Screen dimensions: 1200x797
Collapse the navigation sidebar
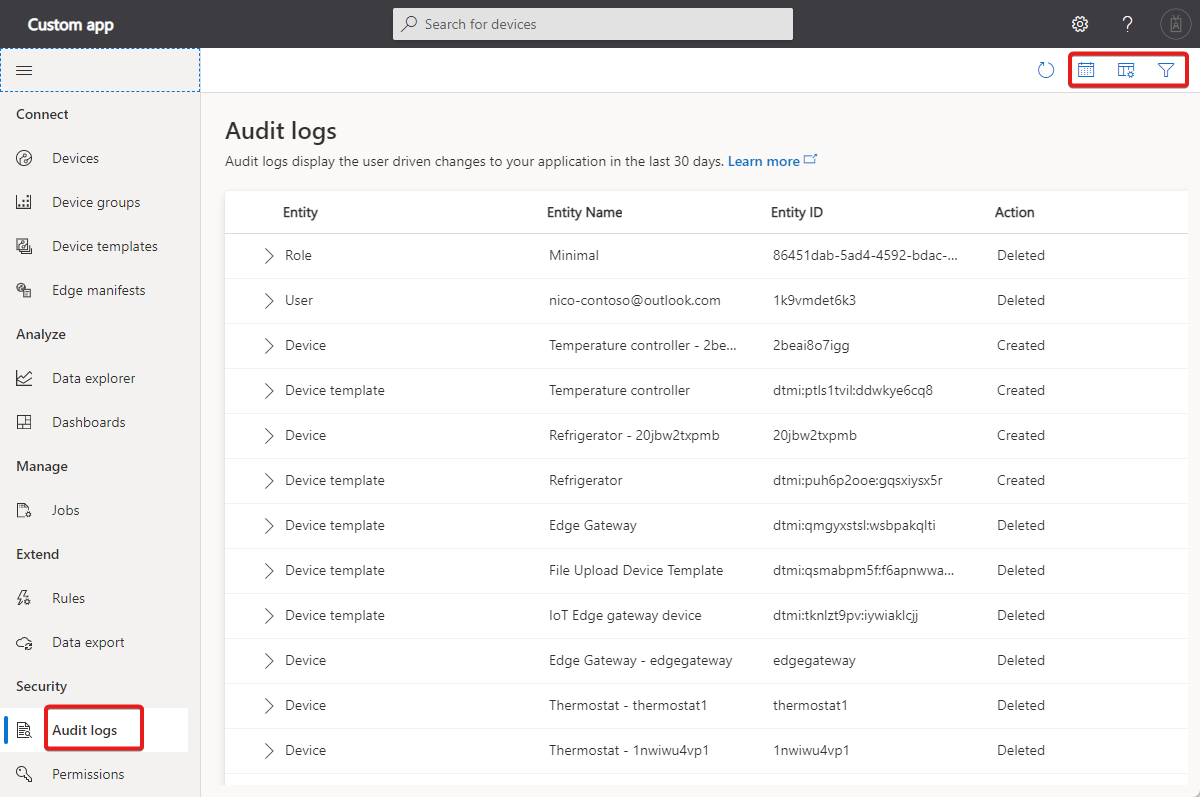(x=24, y=70)
